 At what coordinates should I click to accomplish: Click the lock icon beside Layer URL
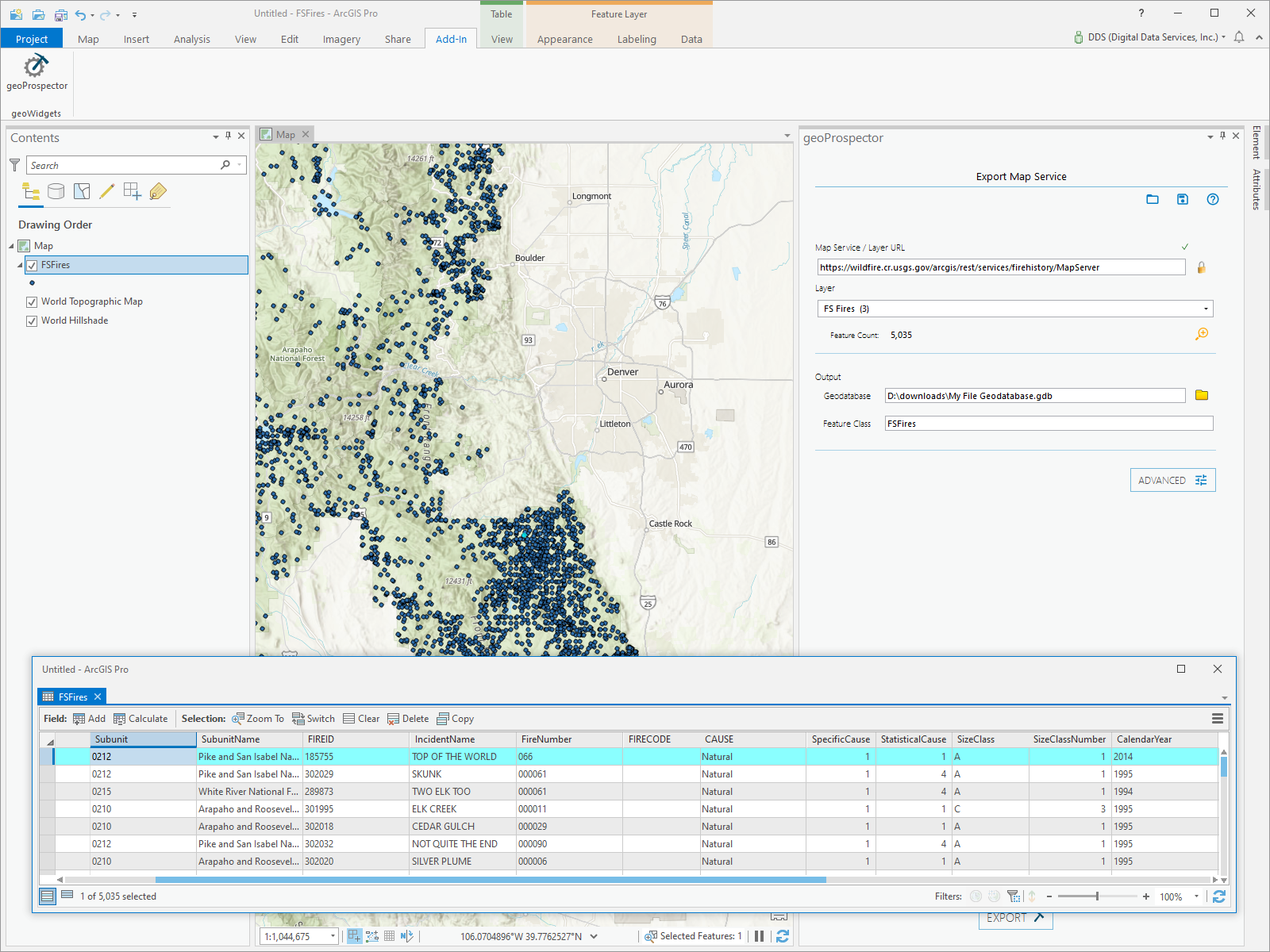(x=1201, y=267)
